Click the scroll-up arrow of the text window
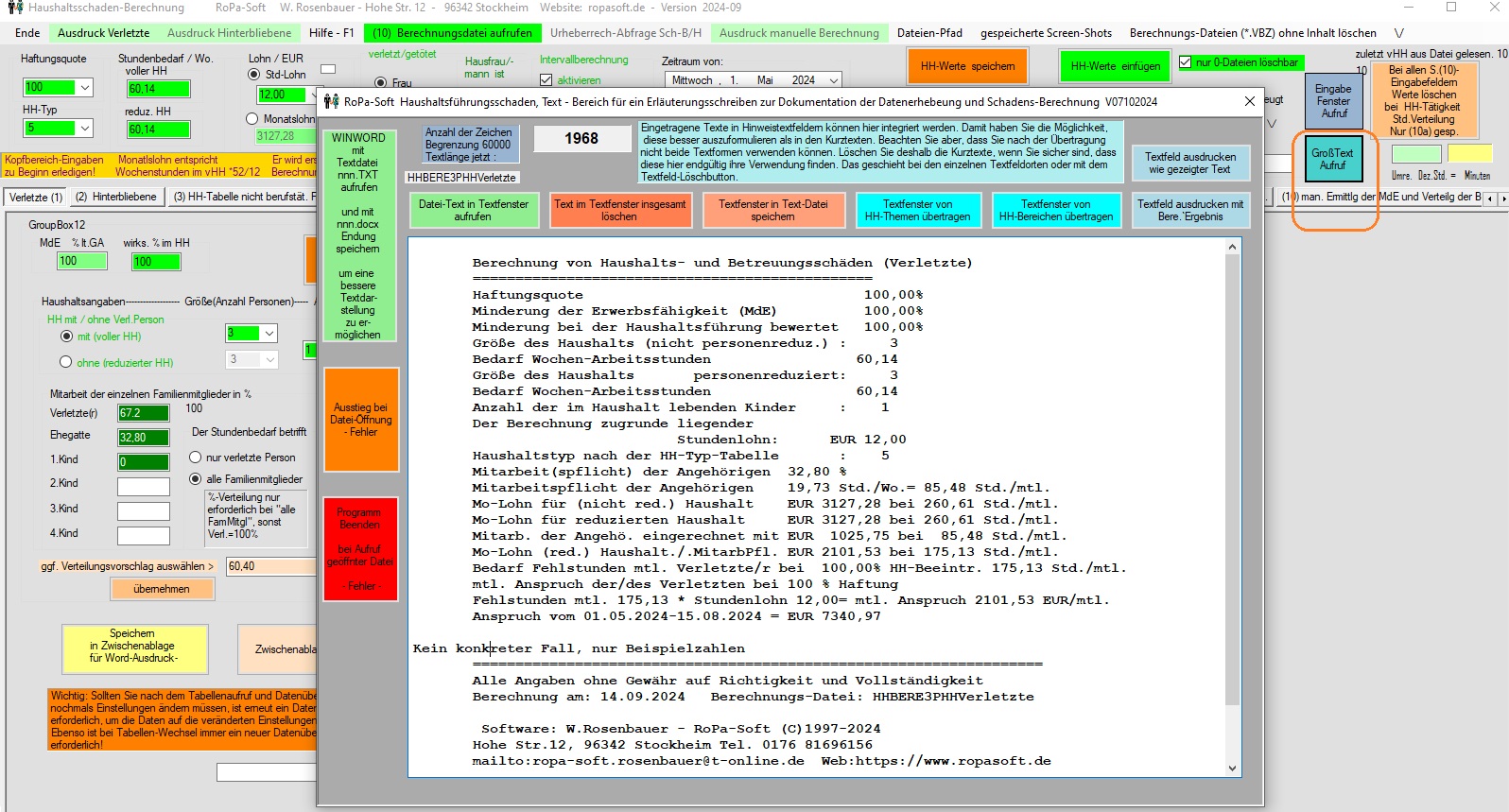Viewport: 1509px width, 812px height. pos(1232,248)
